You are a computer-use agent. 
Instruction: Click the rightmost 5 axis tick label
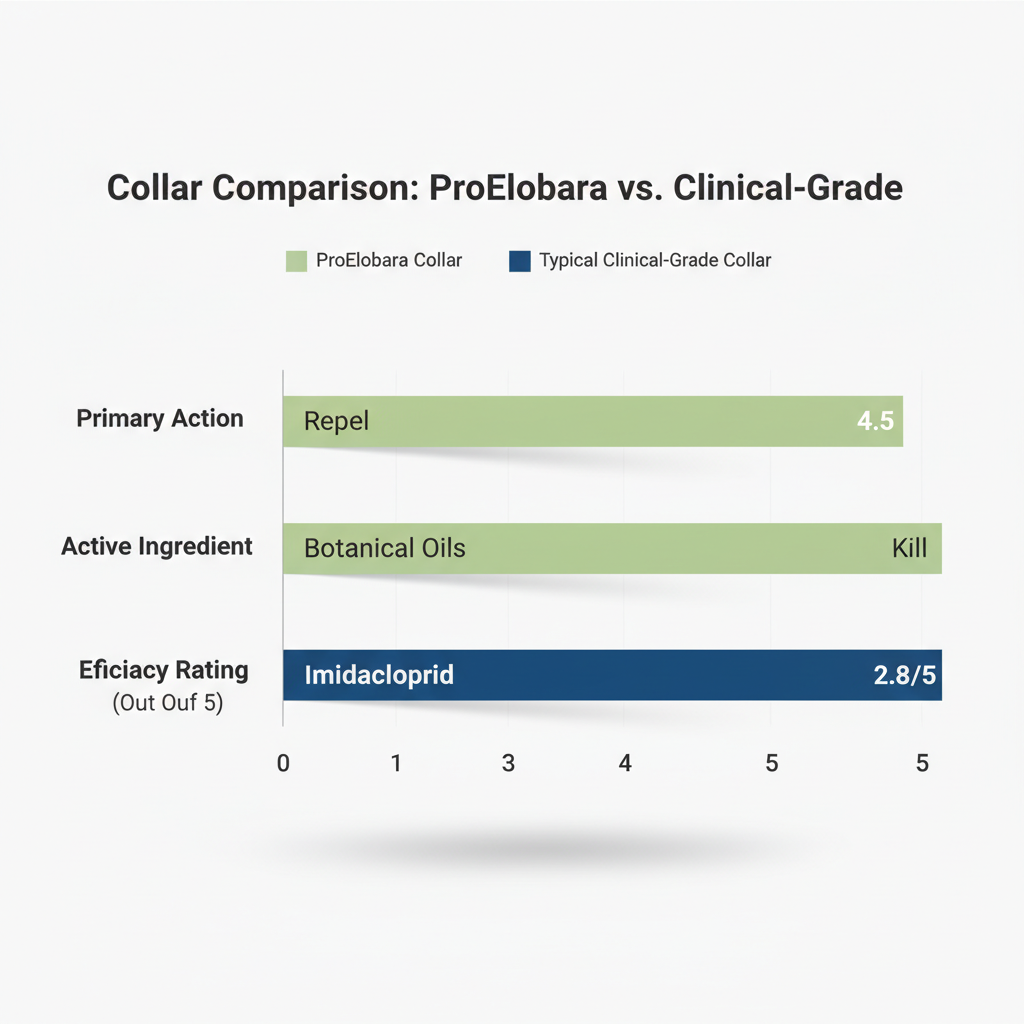click(922, 763)
